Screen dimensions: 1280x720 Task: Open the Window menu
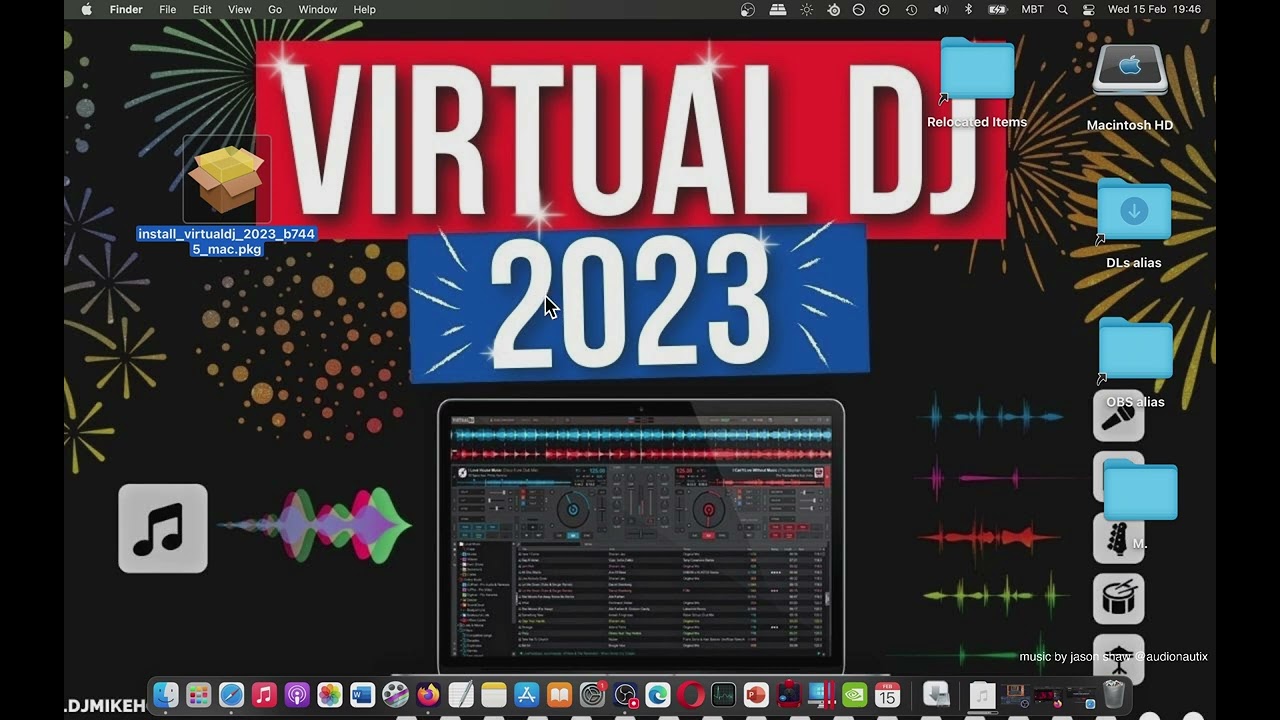(318, 9)
